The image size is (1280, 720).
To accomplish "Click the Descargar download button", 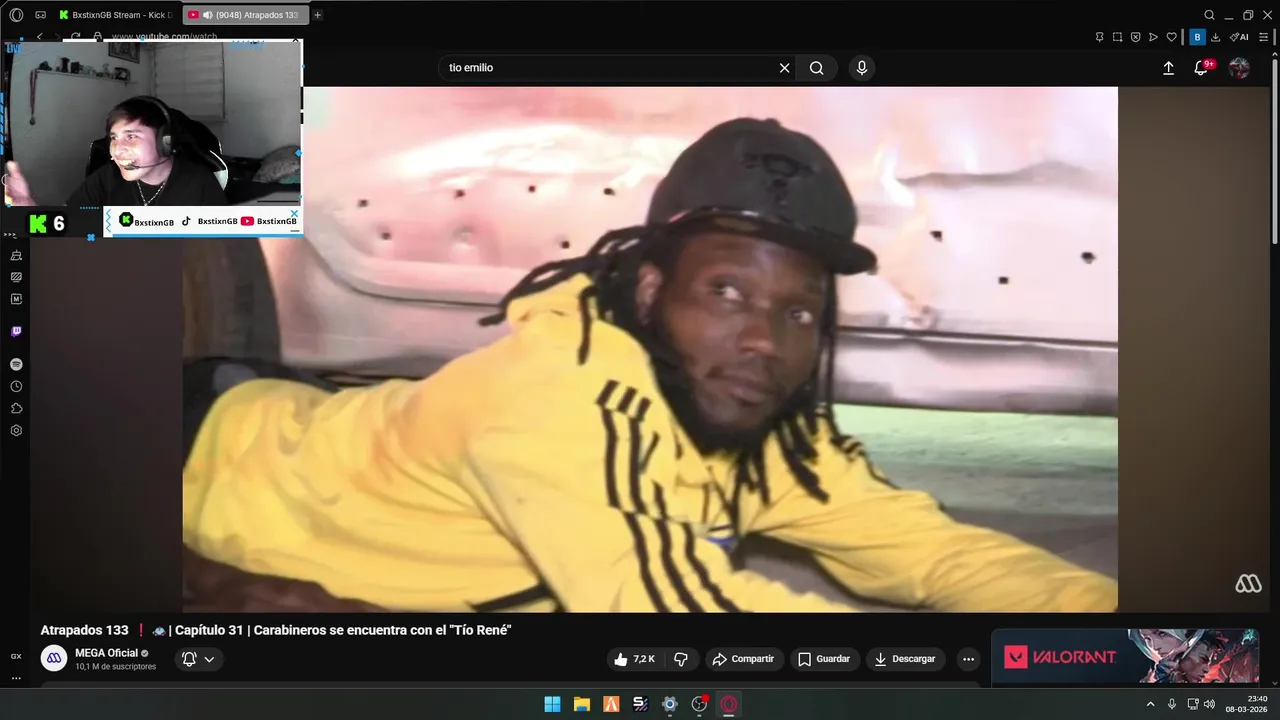I will pos(905,659).
